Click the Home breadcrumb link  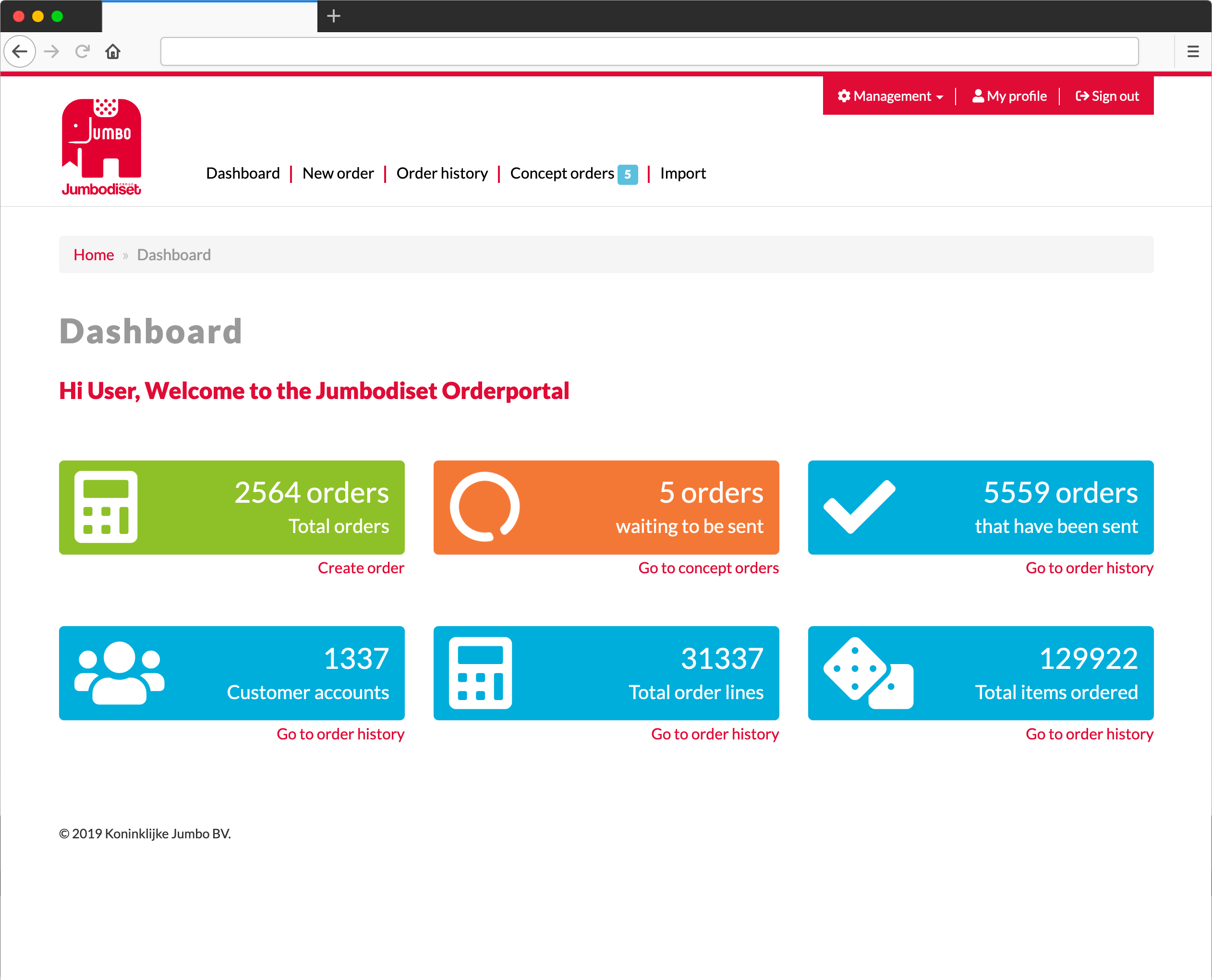[94, 254]
